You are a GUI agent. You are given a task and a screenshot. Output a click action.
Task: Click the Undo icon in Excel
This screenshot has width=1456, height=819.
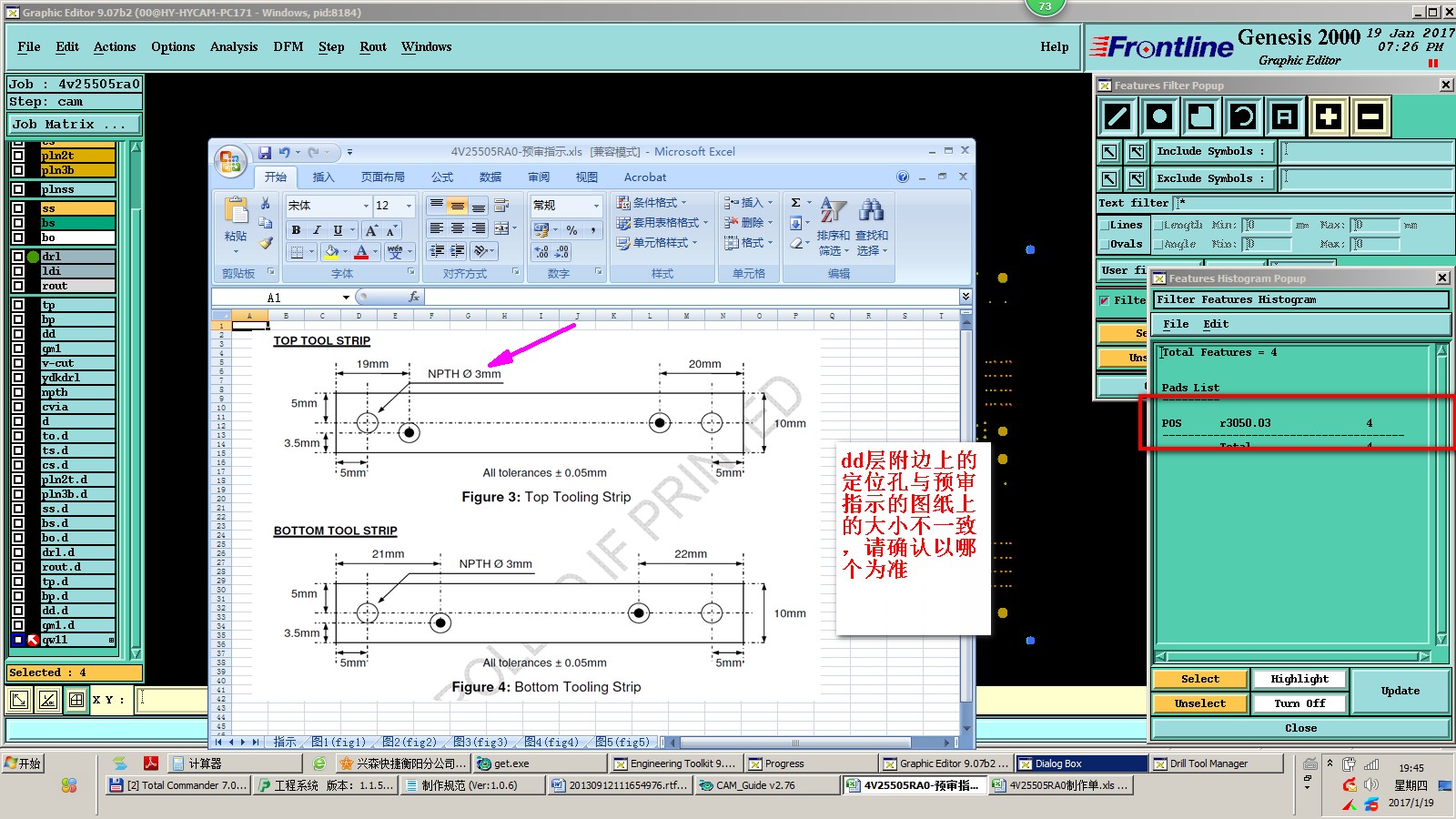tap(285, 153)
